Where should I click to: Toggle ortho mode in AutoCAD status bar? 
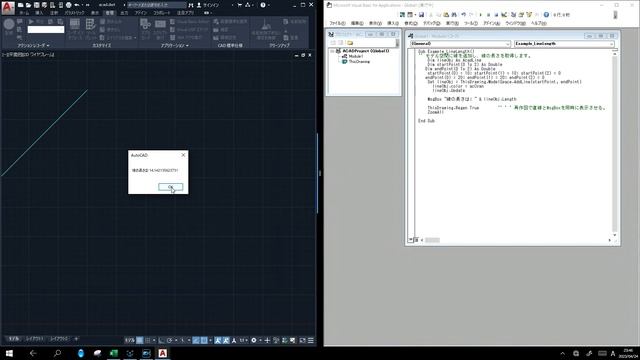tap(162, 340)
